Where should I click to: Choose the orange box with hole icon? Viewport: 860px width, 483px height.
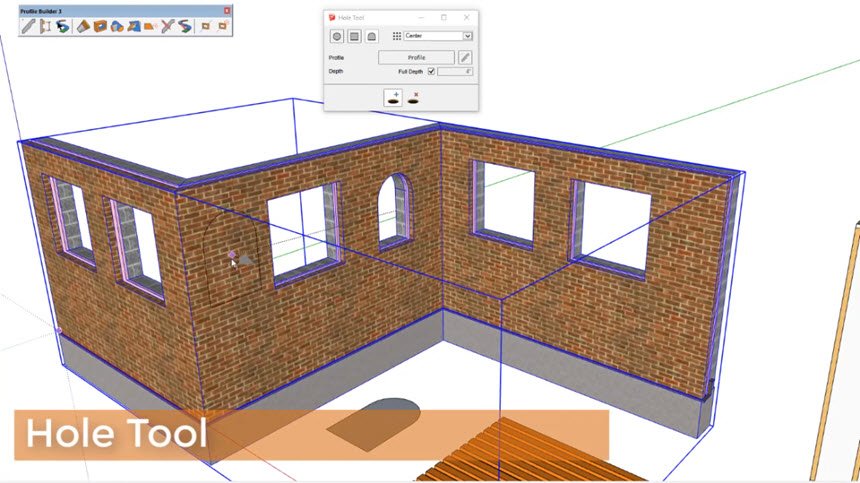[x=100, y=26]
